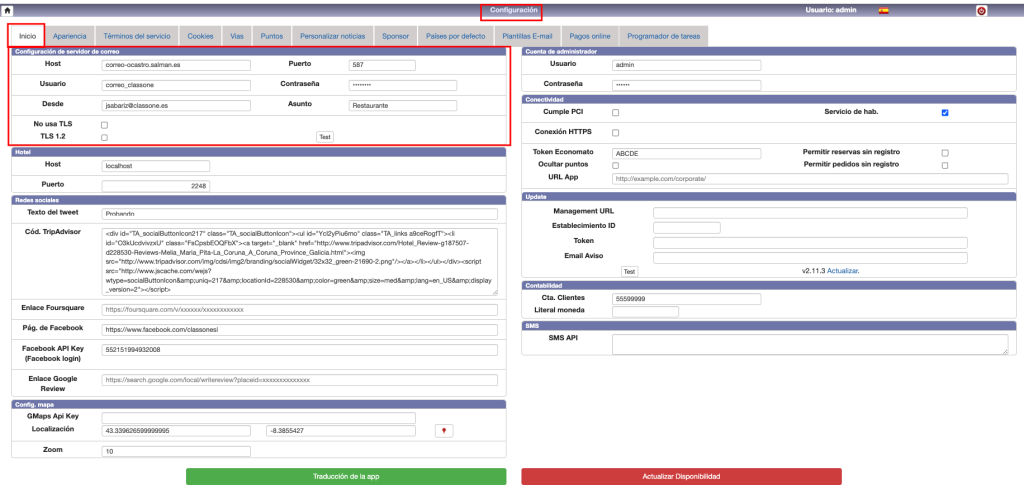Enable the No usa TLS checkbox

pyautogui.click(x=104, y=125)
